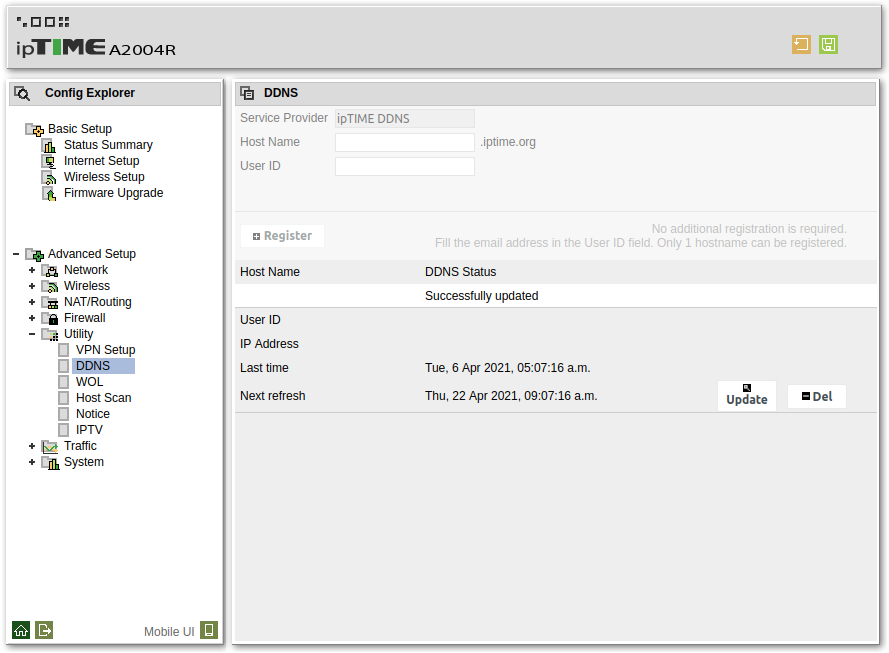Viewport: 889px width, 653px height.
Task: Click the Status Summary chart icon
Action: 49,146
